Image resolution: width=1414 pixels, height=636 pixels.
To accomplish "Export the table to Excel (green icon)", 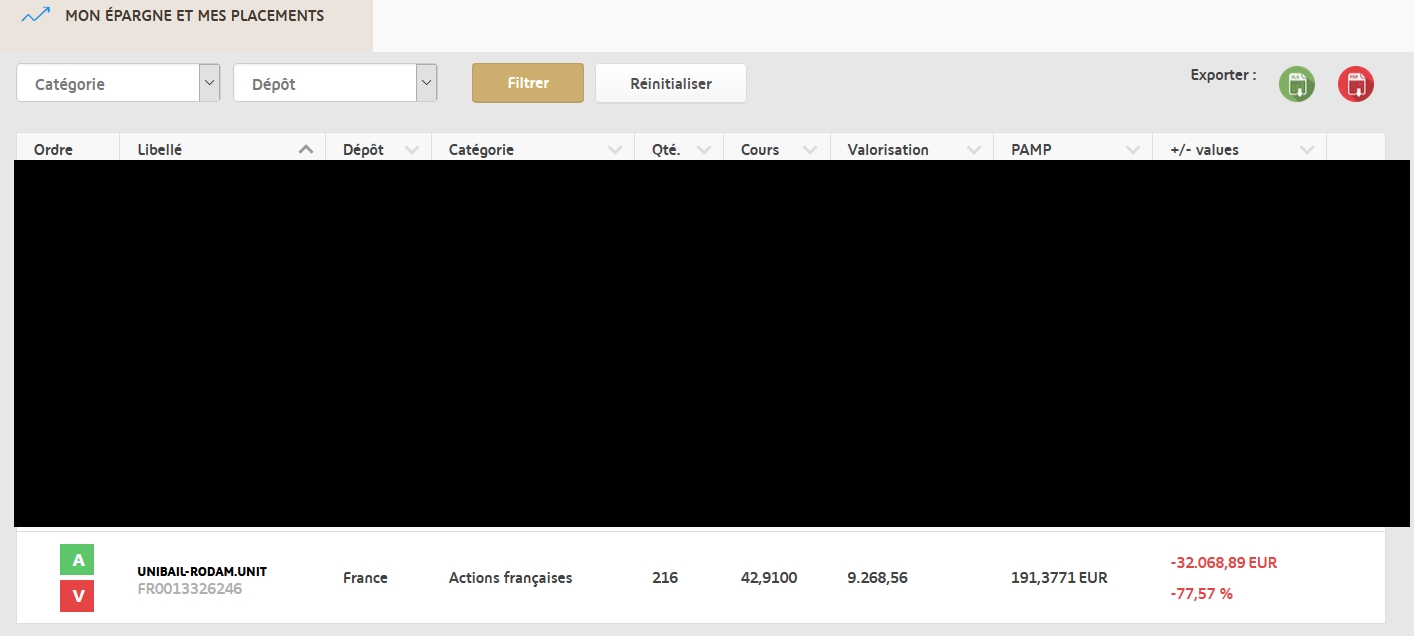I will click(1297, 84).
